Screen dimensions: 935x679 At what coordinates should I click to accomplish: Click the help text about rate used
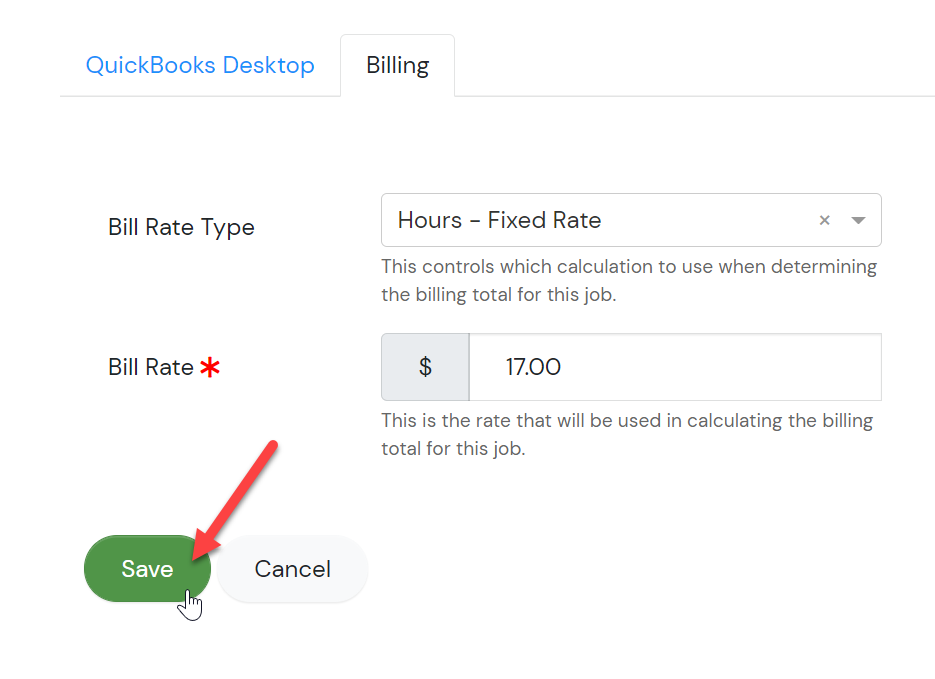click(627, 435)
